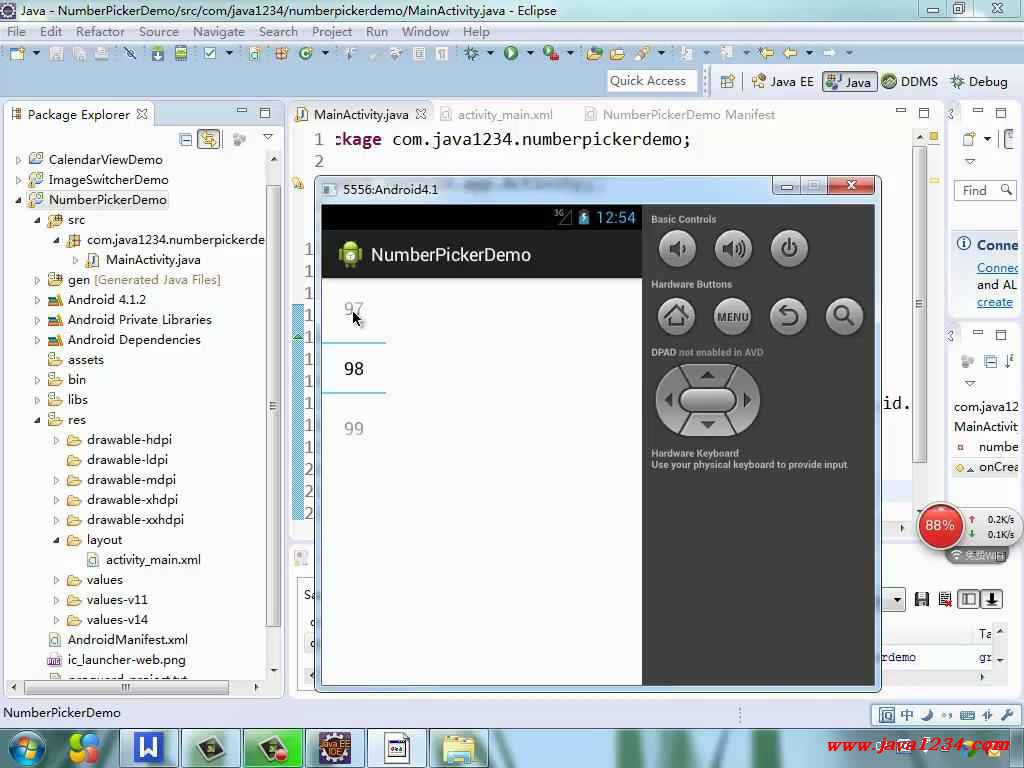Open Navigate menu
The height and width of the screenshot is (768, 1024).
pos(219,31)
